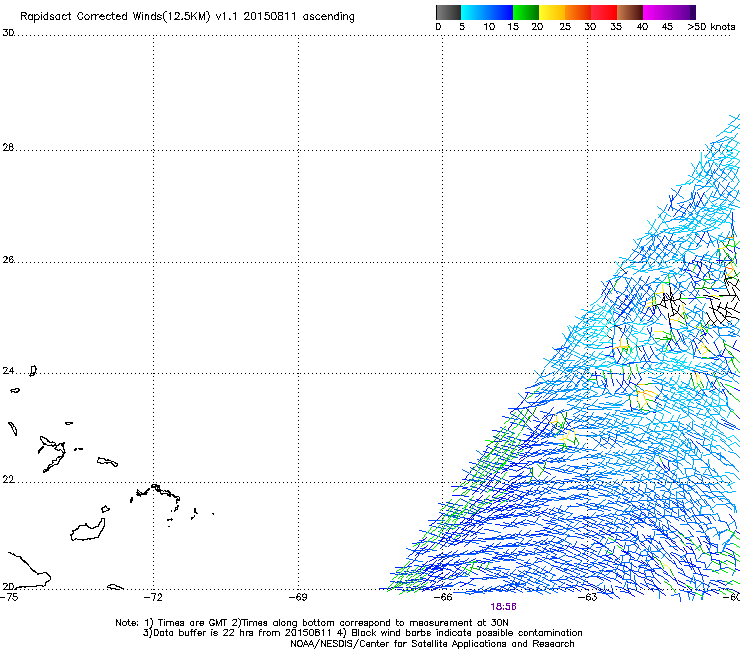Image resolution: width=740 pixels, height=650 pixels.
Task: Select the latitude axis label "26"
Action: coord(8,260)
